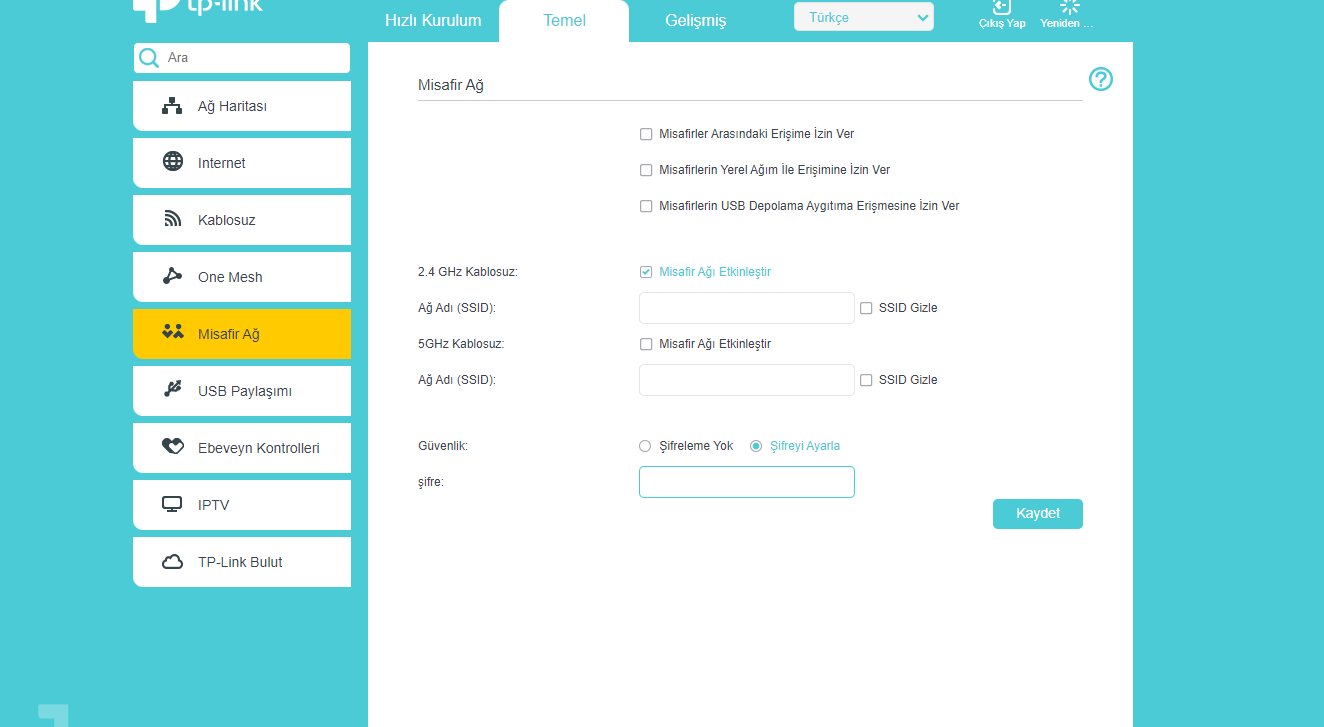The height and width of the screenshot is (727, 1324).
Task: Switch to Gelişmiş tab
Action: tap(696, 21)
